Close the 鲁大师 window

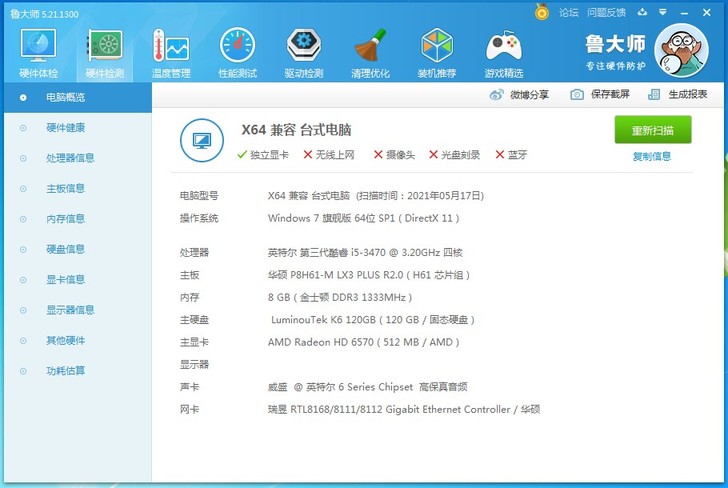click(707, 13)
